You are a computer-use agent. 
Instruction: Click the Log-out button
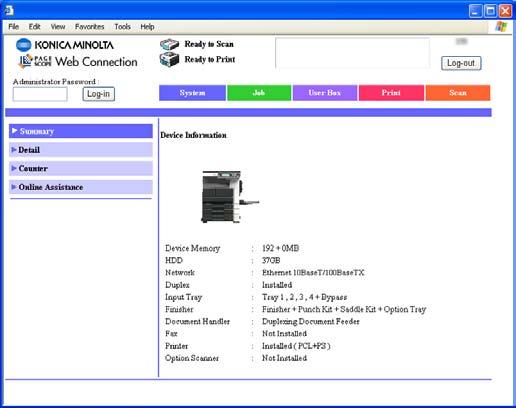(461, 63)
